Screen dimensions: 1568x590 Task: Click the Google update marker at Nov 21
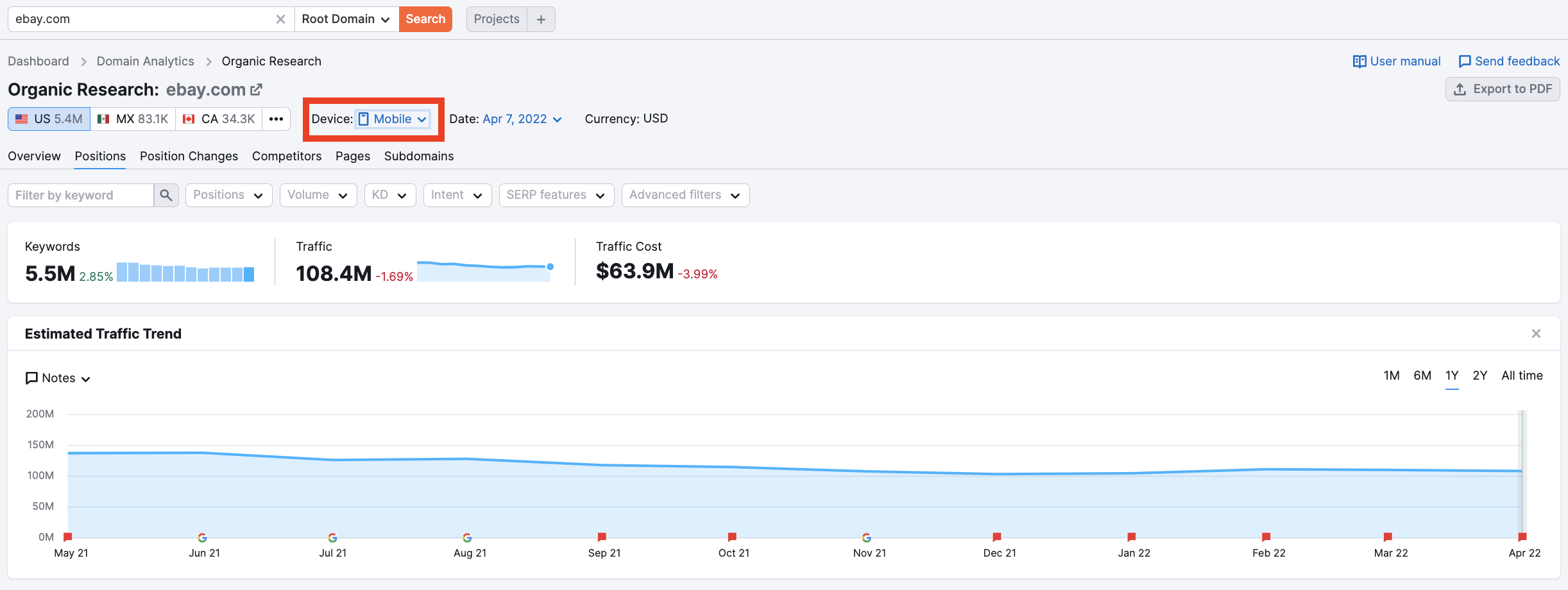coord(867,537)
